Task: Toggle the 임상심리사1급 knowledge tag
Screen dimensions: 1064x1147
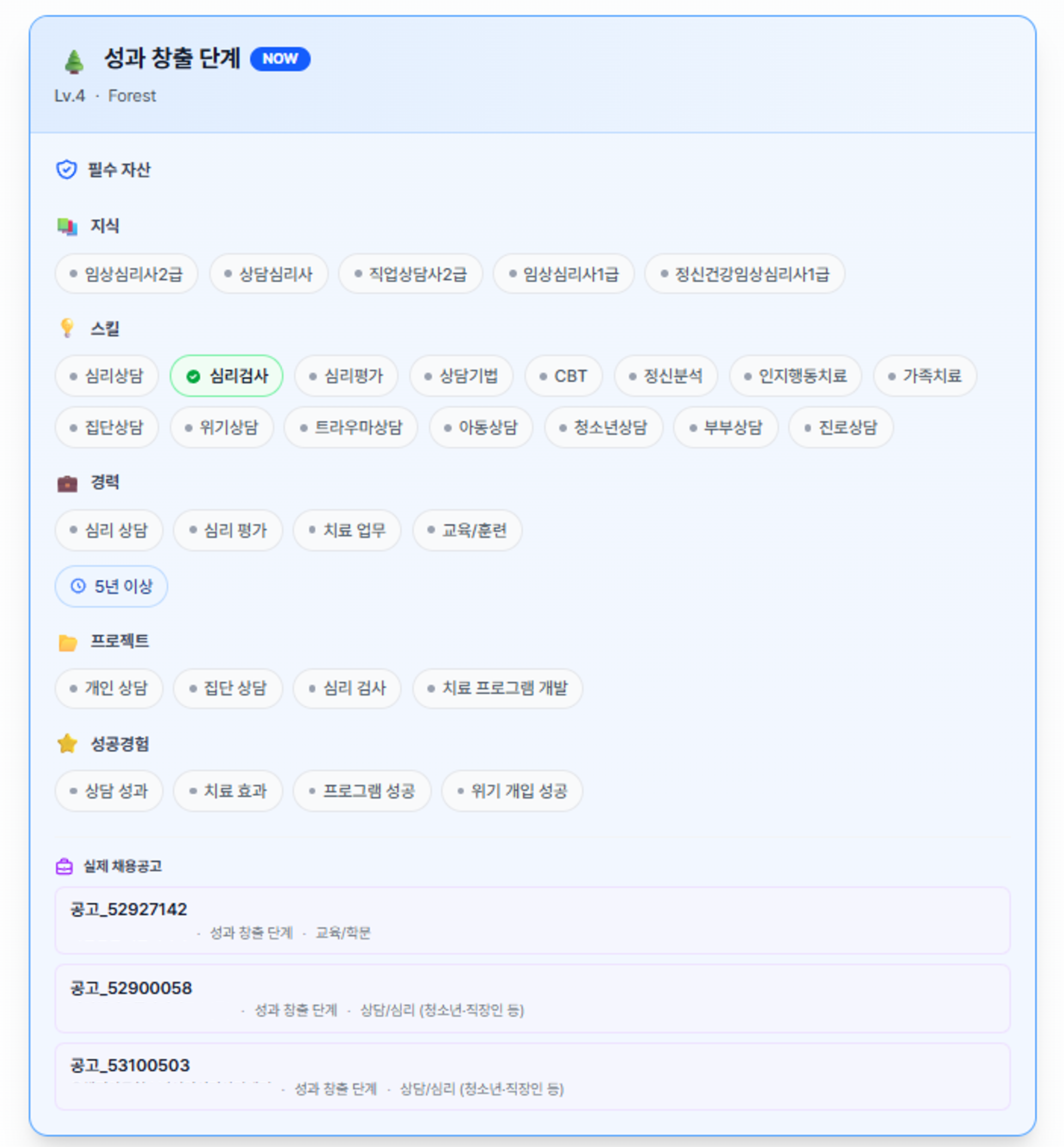Action: point(563,274)
